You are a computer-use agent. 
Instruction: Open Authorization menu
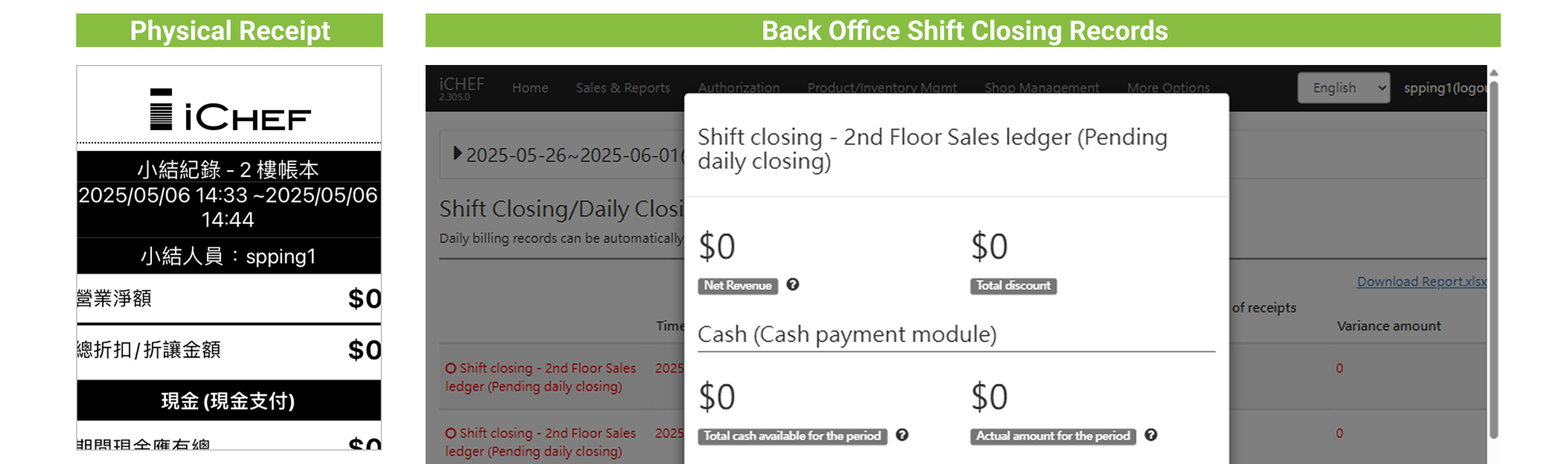coord(738,87)
